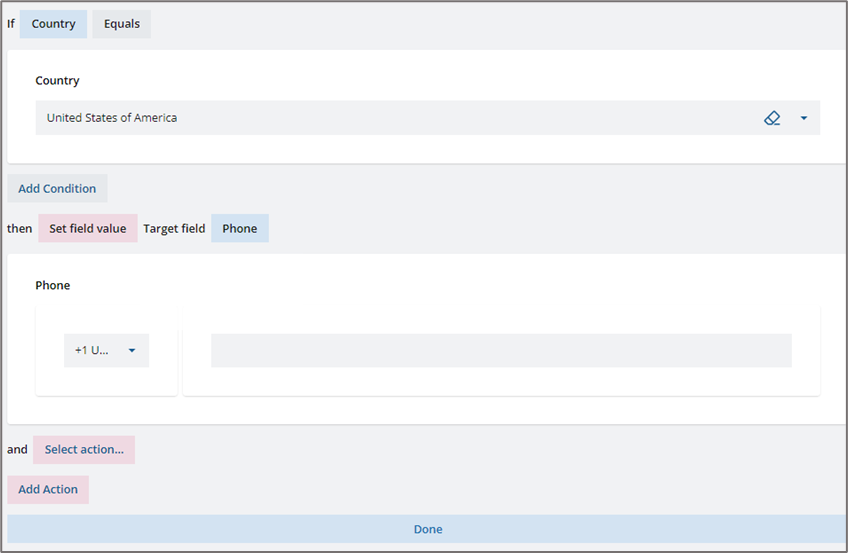Screen dimensions: 848x553
Task: Click the Add Condition button
Action: 57,188
